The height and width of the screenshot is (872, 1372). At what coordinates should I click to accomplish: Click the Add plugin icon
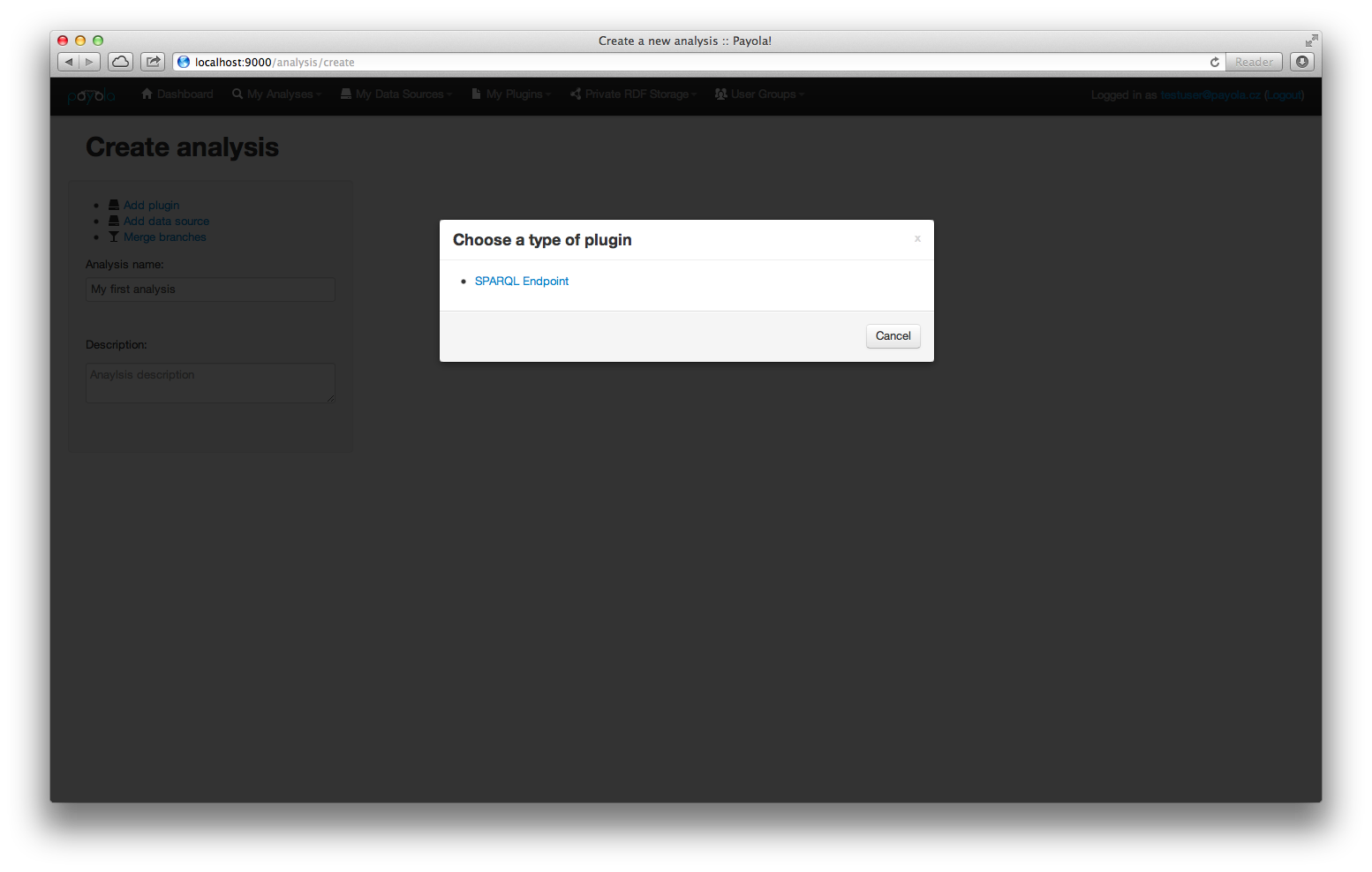point(114,205)
